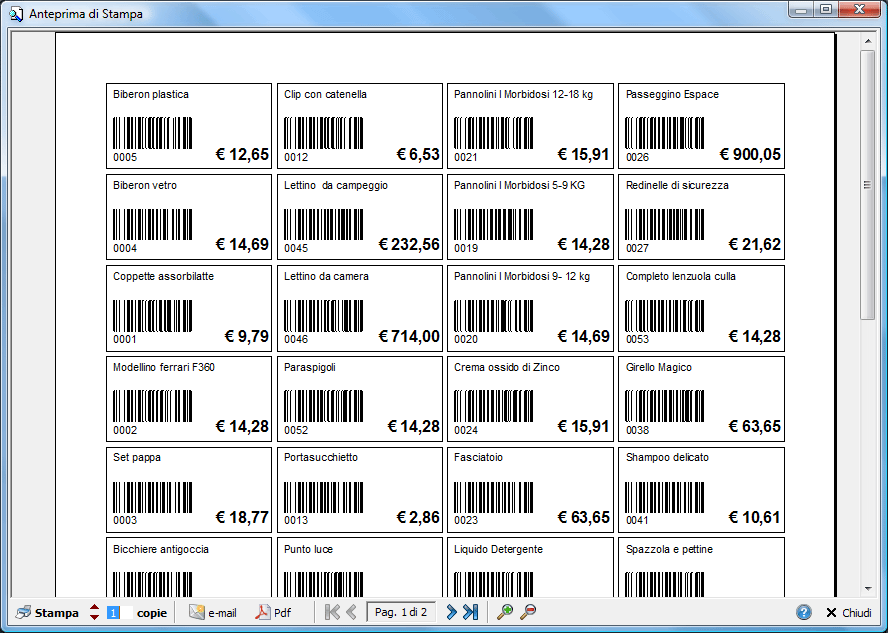
Task: Click the Spazzola e pettine label text
Action: (669, 549)
